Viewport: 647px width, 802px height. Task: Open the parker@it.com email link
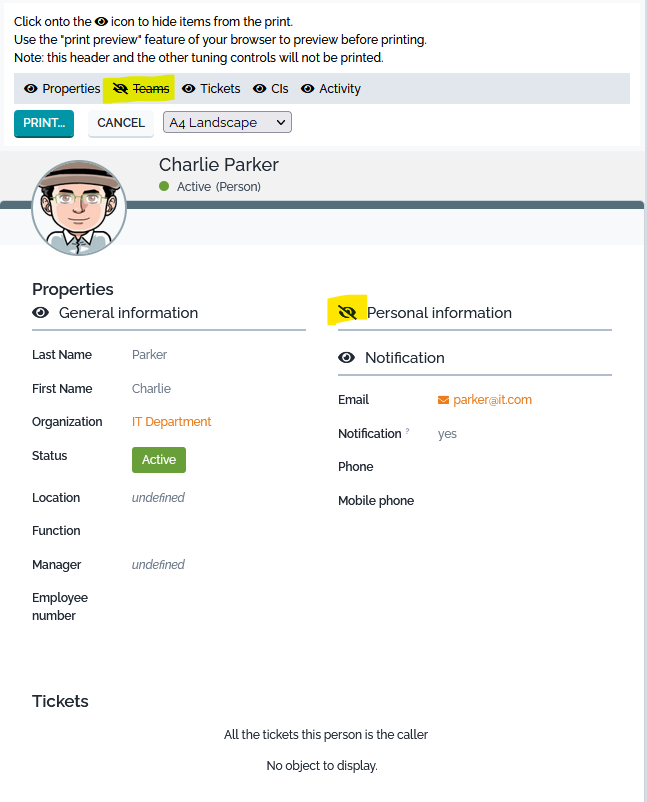492,400
